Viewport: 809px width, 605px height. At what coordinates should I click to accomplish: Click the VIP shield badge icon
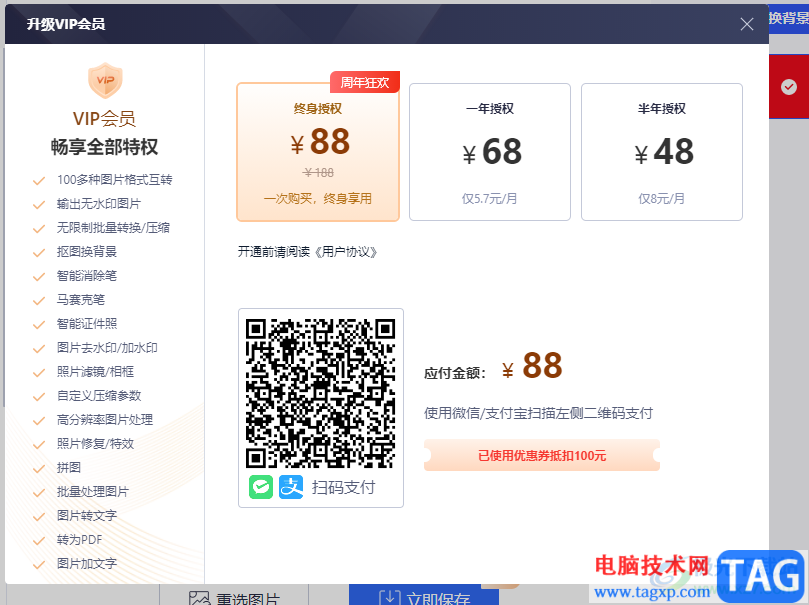point(105,80)
